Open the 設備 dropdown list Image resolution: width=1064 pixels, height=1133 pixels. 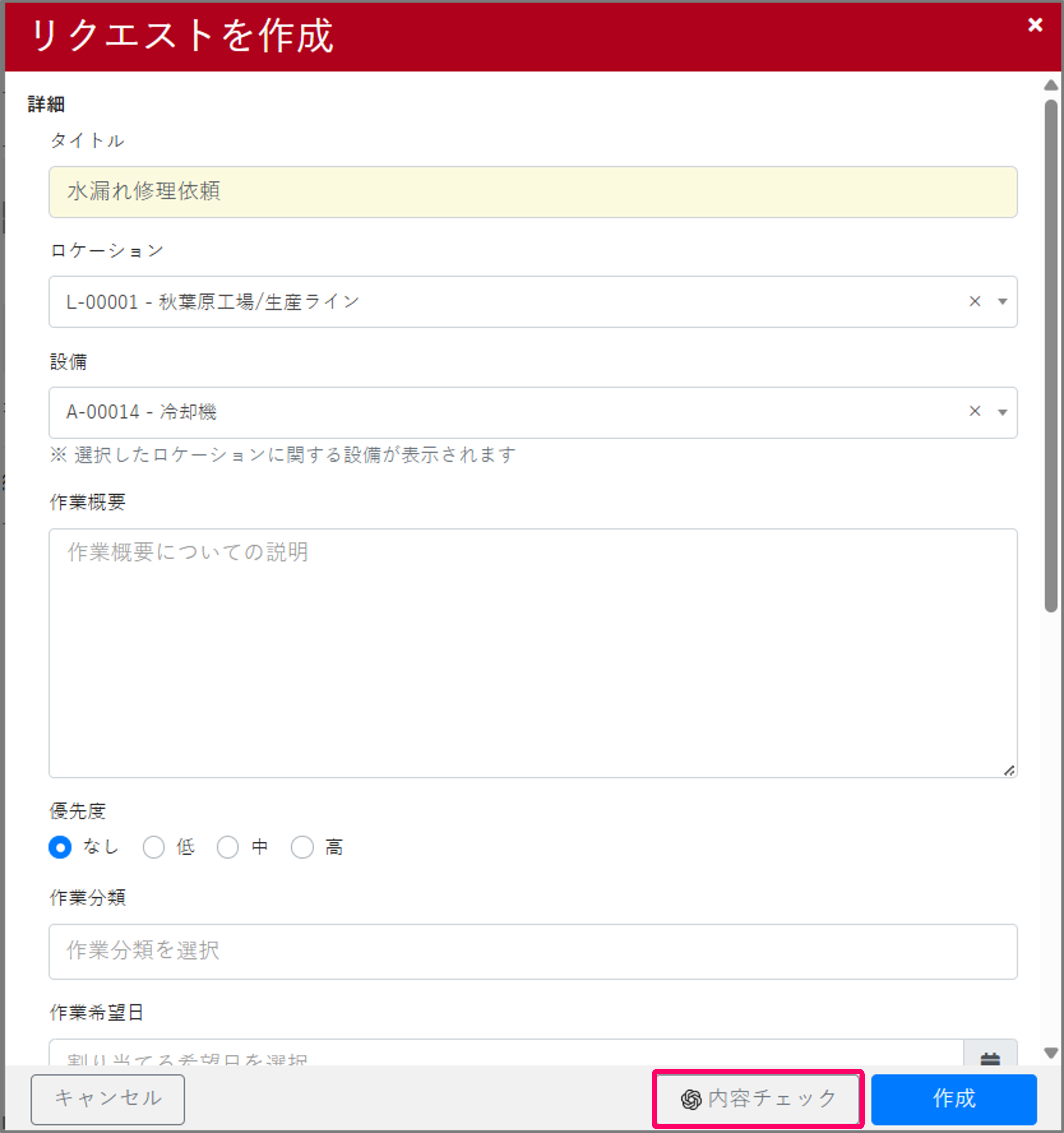coord(1002,412)
